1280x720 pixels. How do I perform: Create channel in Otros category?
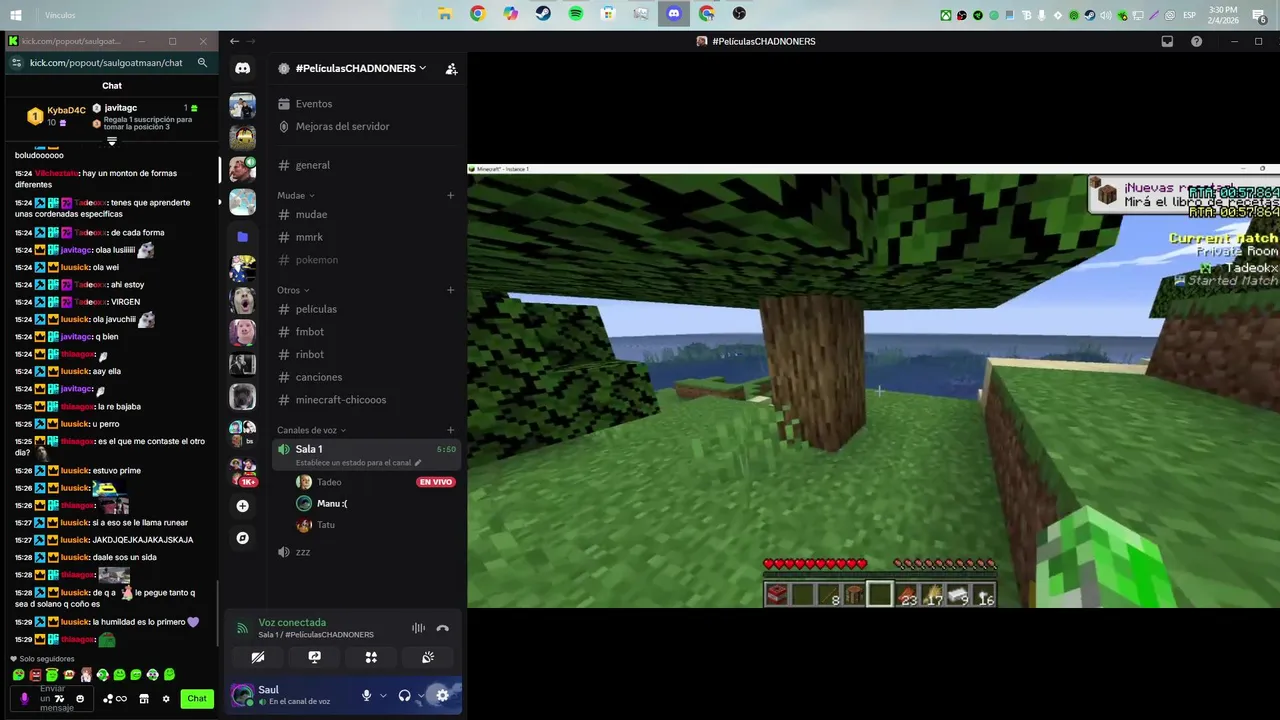click(450, 290)
